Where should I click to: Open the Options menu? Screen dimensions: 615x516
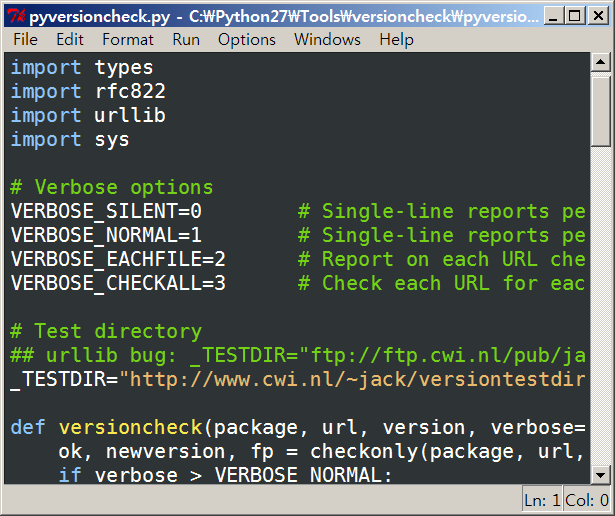click(x=247, y=40)
